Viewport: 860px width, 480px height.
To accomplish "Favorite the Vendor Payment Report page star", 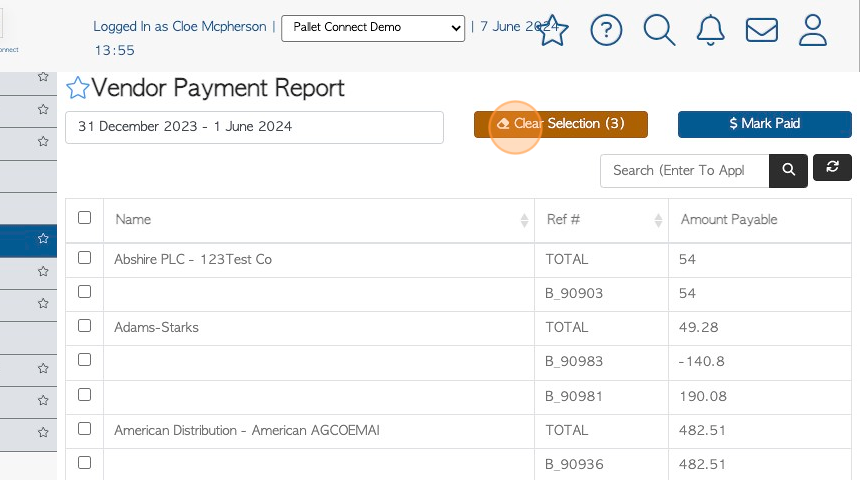I will tap(77, 88).
